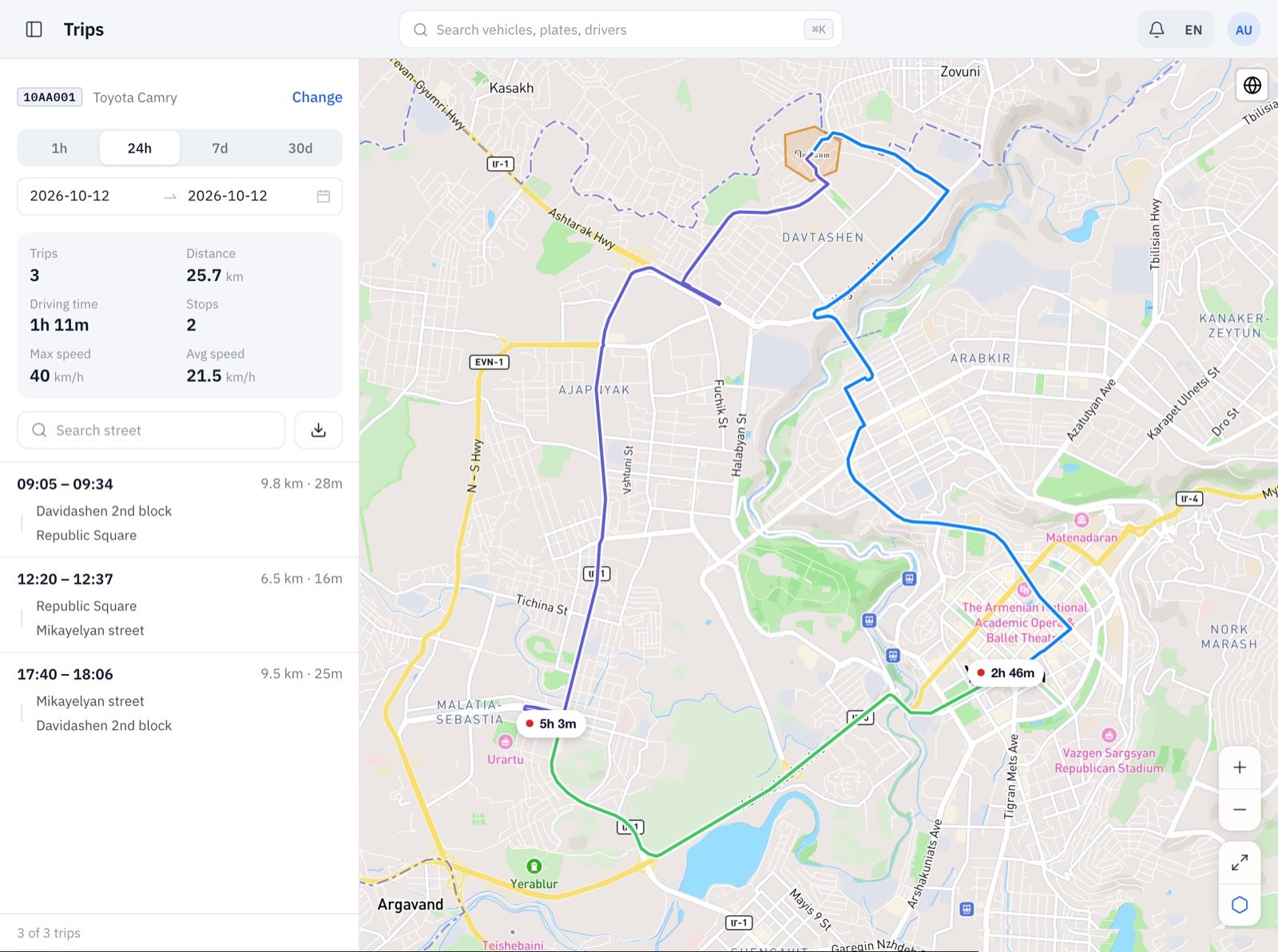Download the trips export
Screen dimensions: 1278x952
pyautogui.click(x=318, y=430)
